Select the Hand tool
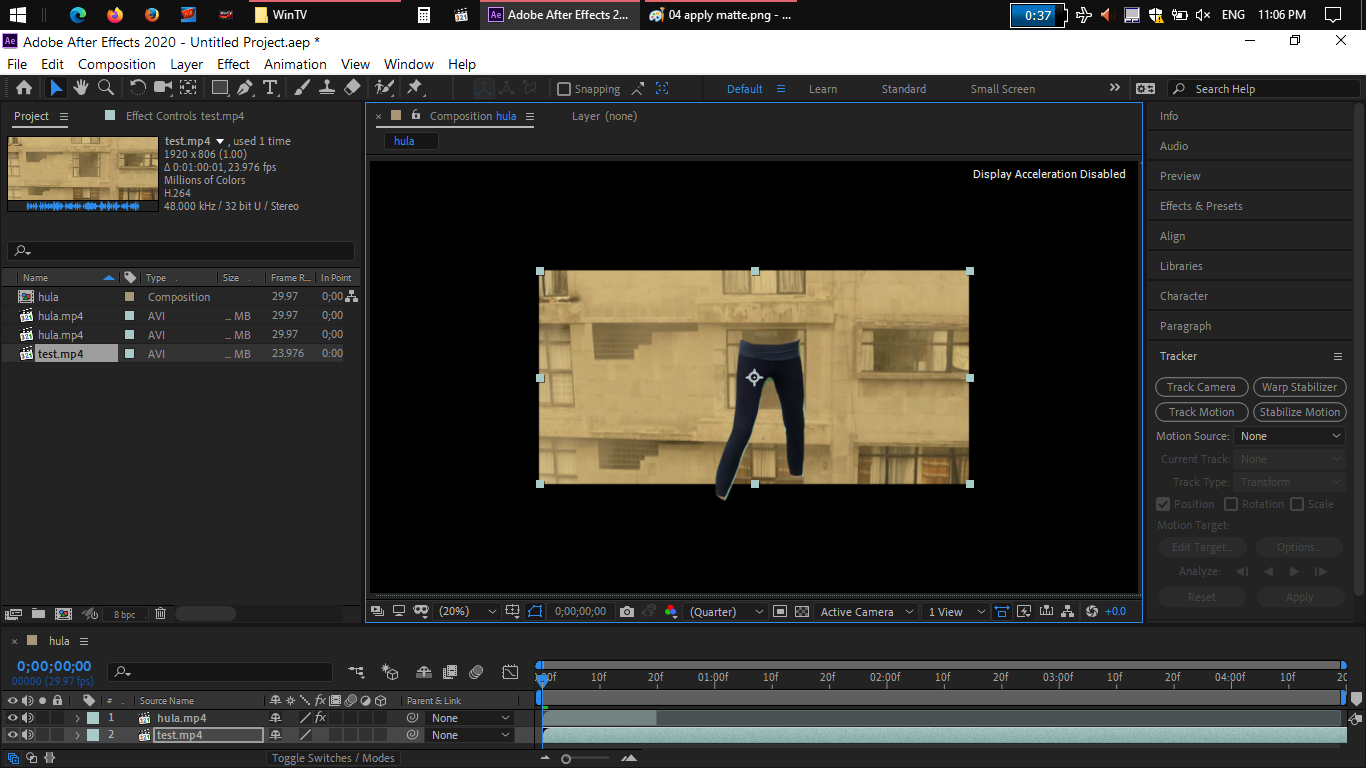Image resolution: width=1366 pixels, height=768 pixels. tap(80, 88)
